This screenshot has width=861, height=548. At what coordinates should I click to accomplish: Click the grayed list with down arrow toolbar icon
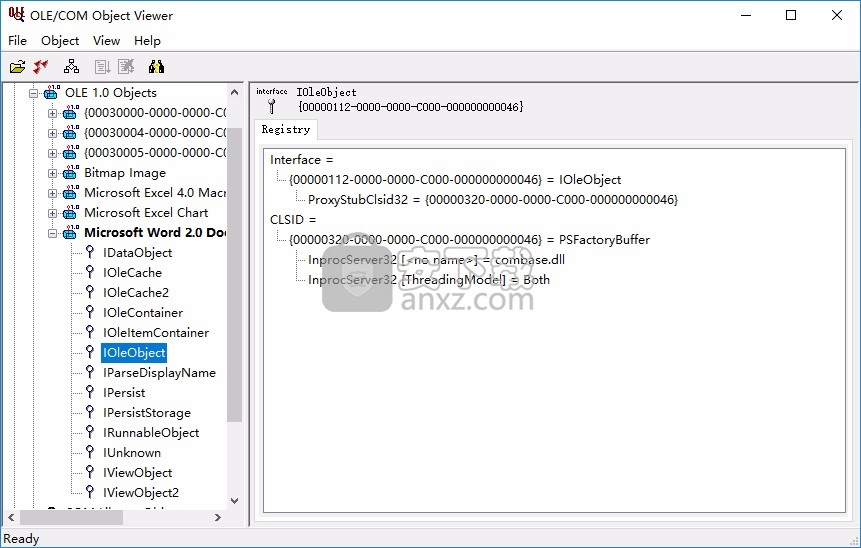click(102, 67)
